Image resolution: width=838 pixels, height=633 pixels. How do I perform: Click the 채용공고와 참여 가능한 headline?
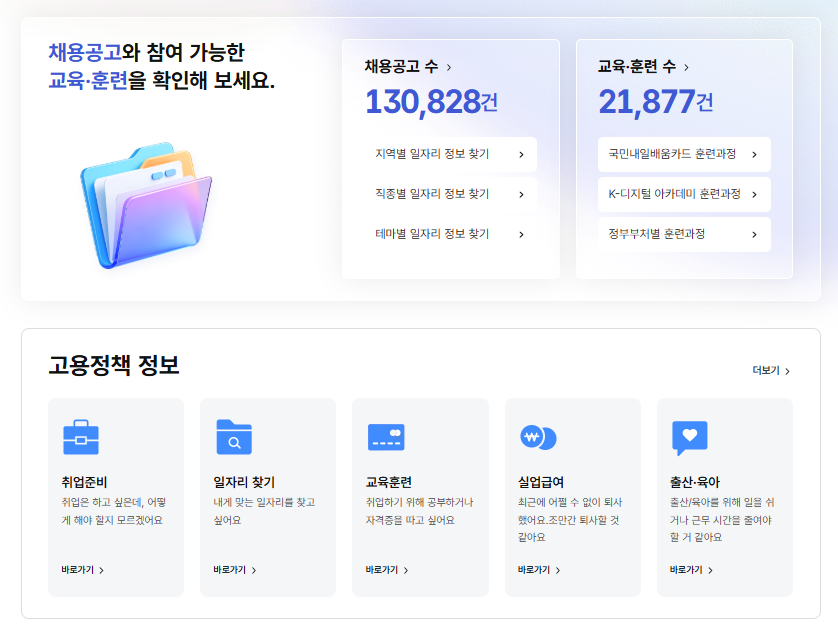click(x=161, y=66)
